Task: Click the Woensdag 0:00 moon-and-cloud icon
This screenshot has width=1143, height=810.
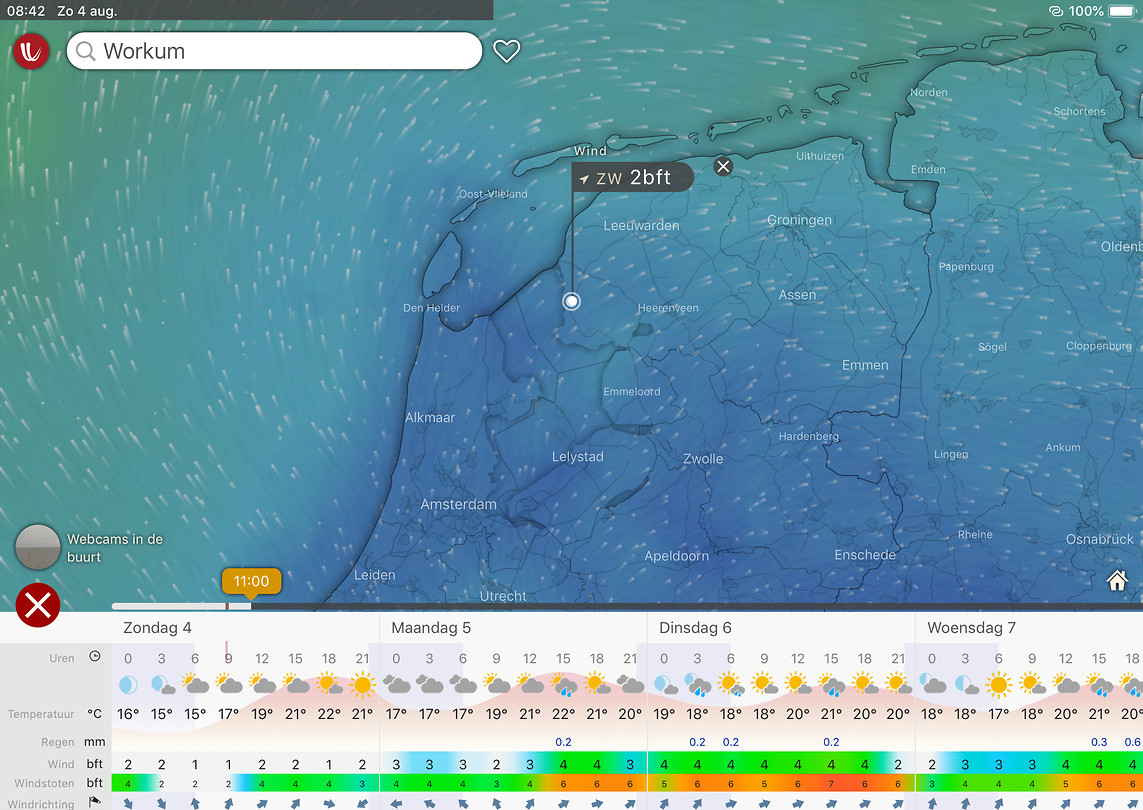Action: [932, 685]
